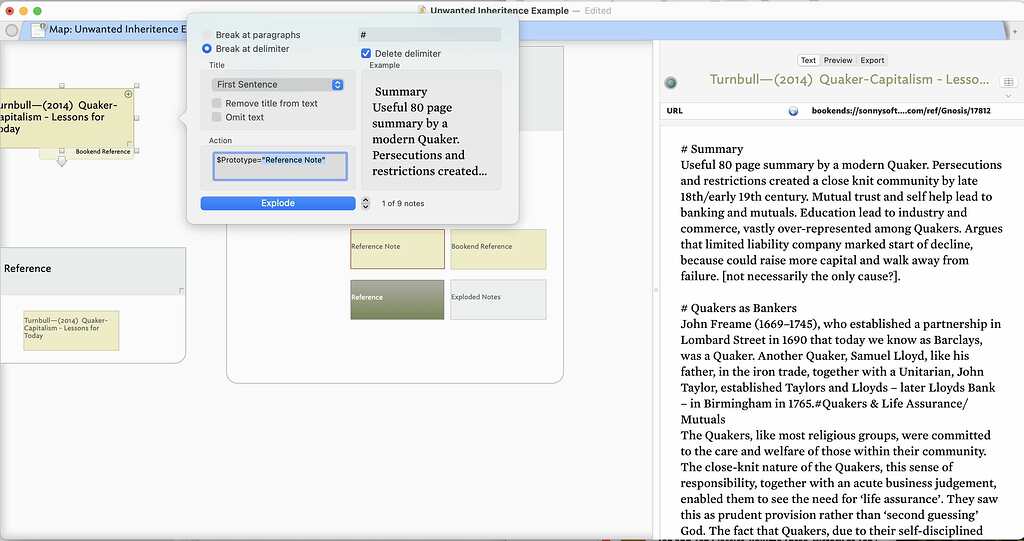Screen dimensions: 1024x541
Task: Click the displayed attributes table icon
Action: (x=1007, y=82)
